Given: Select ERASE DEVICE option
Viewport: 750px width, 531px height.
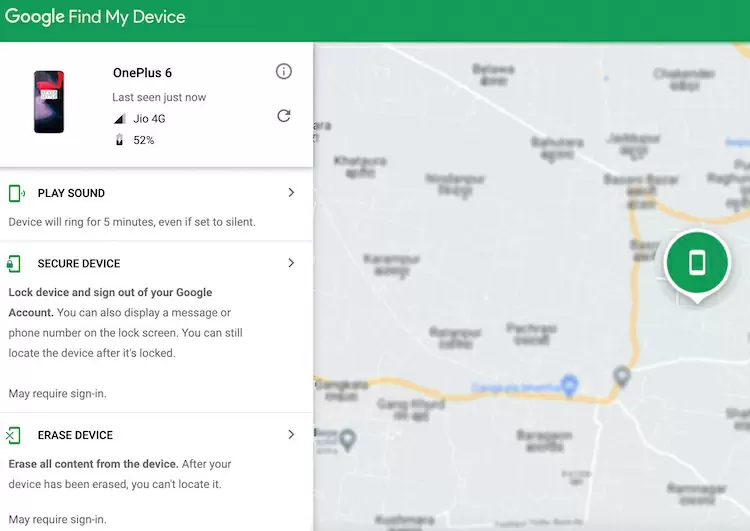Looking at the screenshot, I should [x=75, y=435].
